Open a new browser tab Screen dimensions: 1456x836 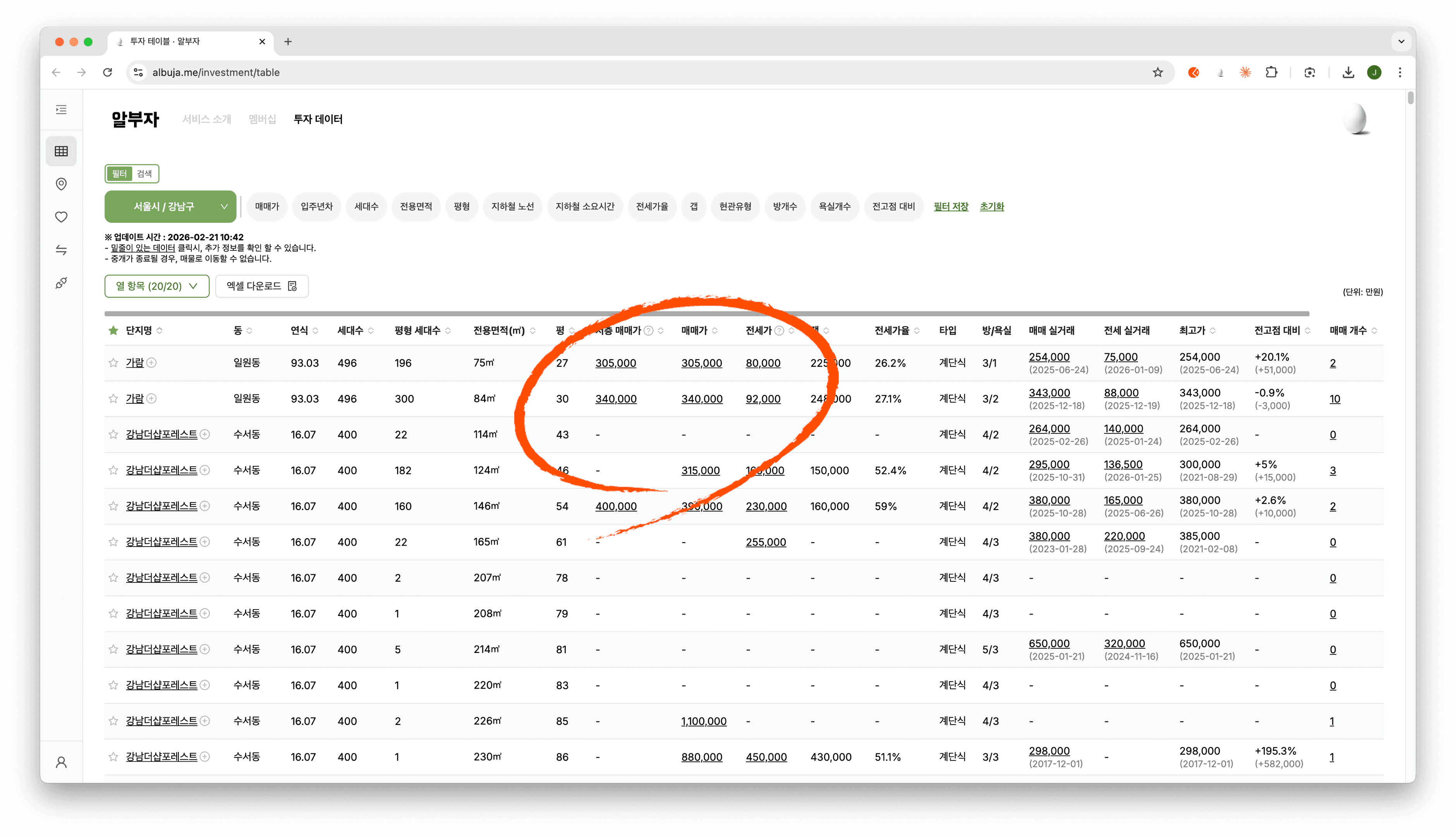288,41
